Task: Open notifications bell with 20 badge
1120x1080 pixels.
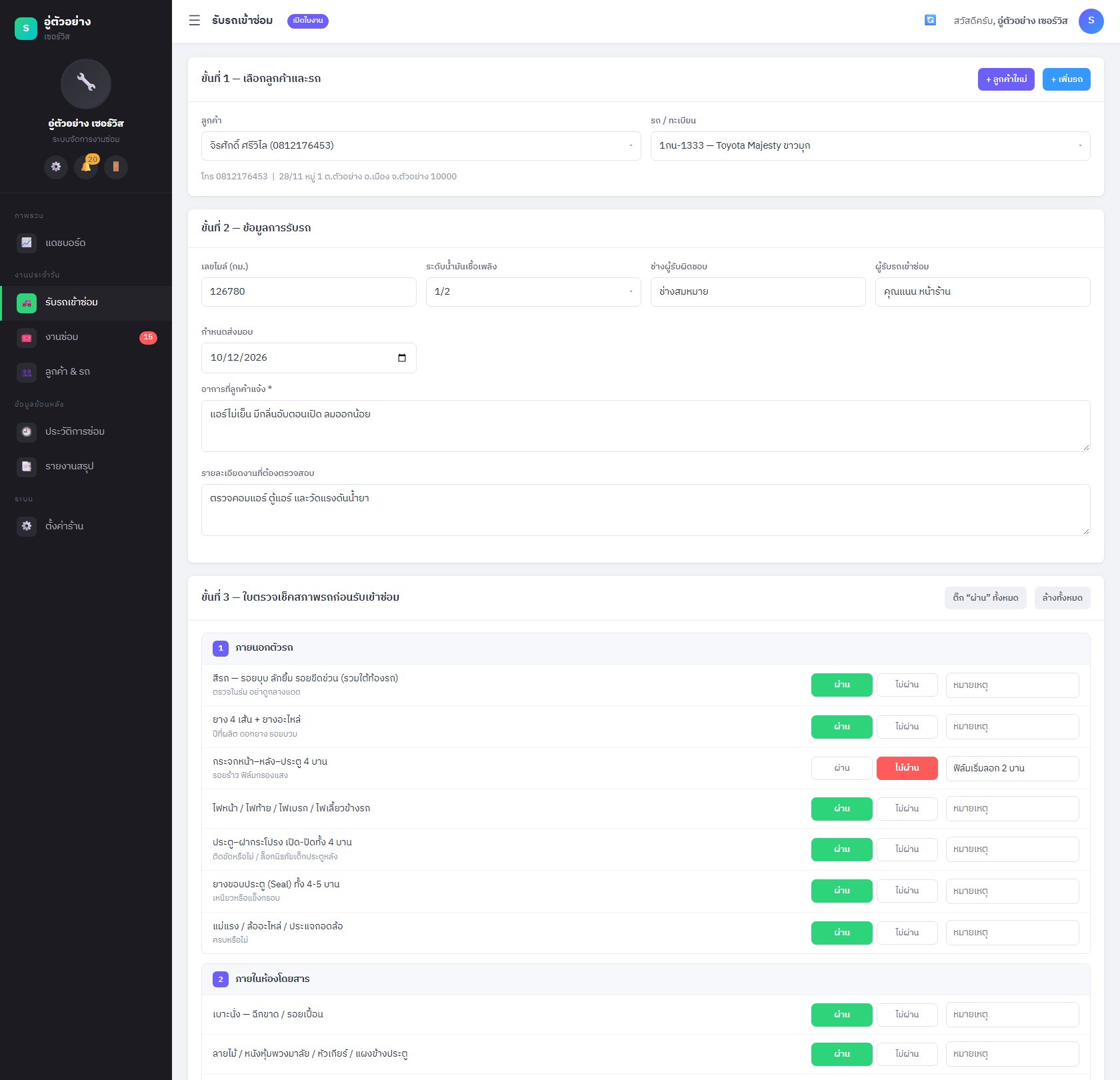Action: [87, 167]
